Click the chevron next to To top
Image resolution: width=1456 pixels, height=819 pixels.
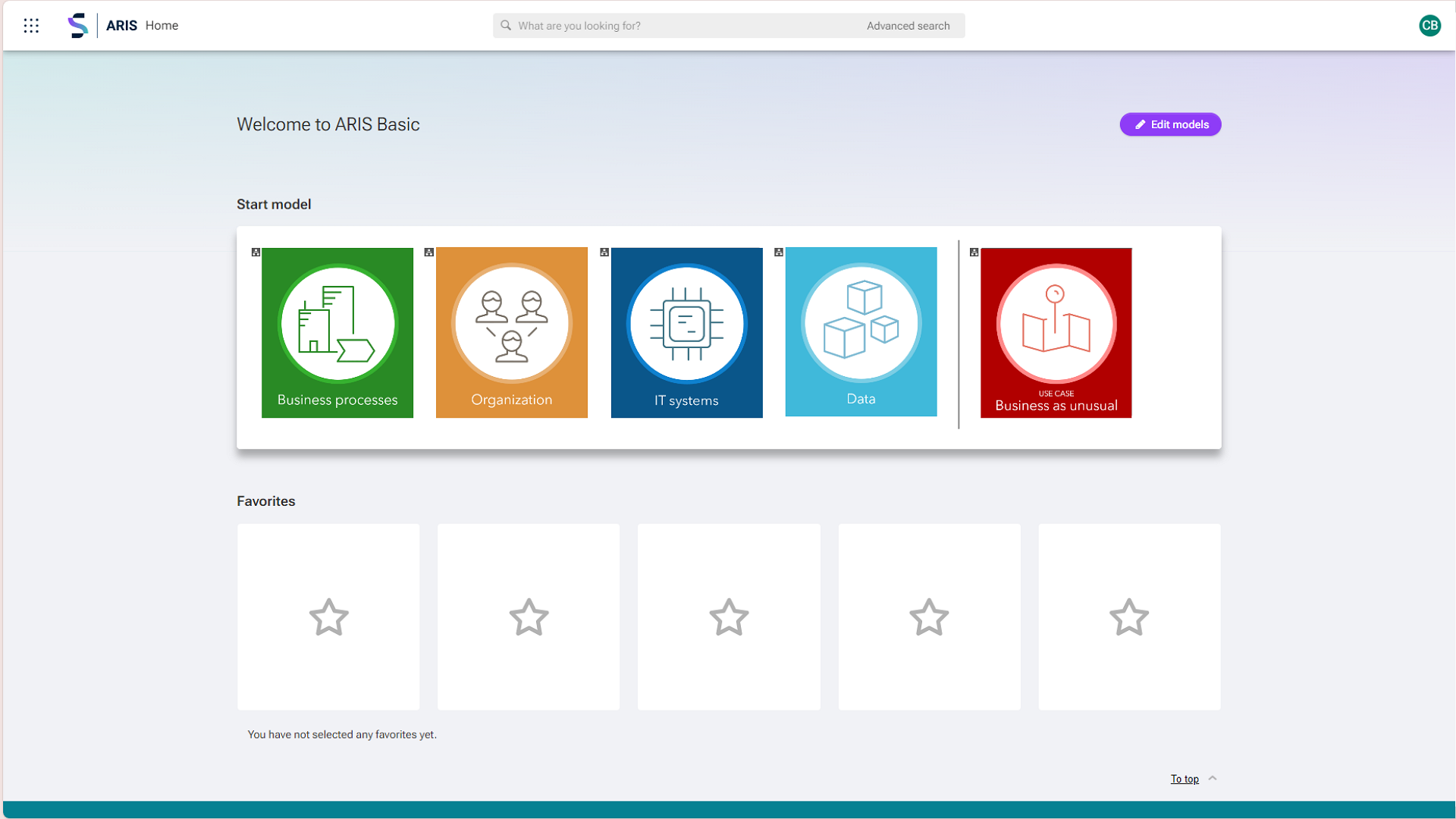(x=1213, y=778)
